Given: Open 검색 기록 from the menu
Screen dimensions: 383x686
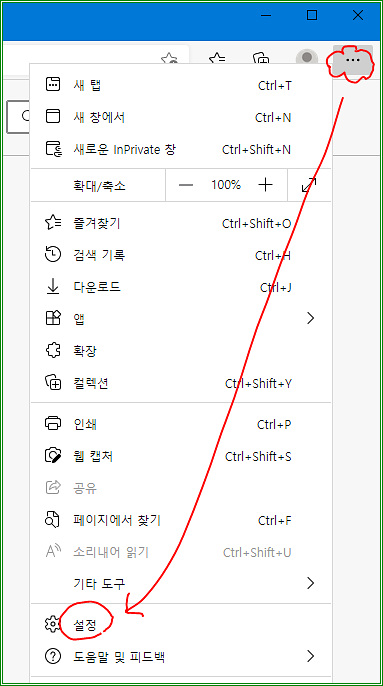Looking at the screenshot, I should pos(180,255).
